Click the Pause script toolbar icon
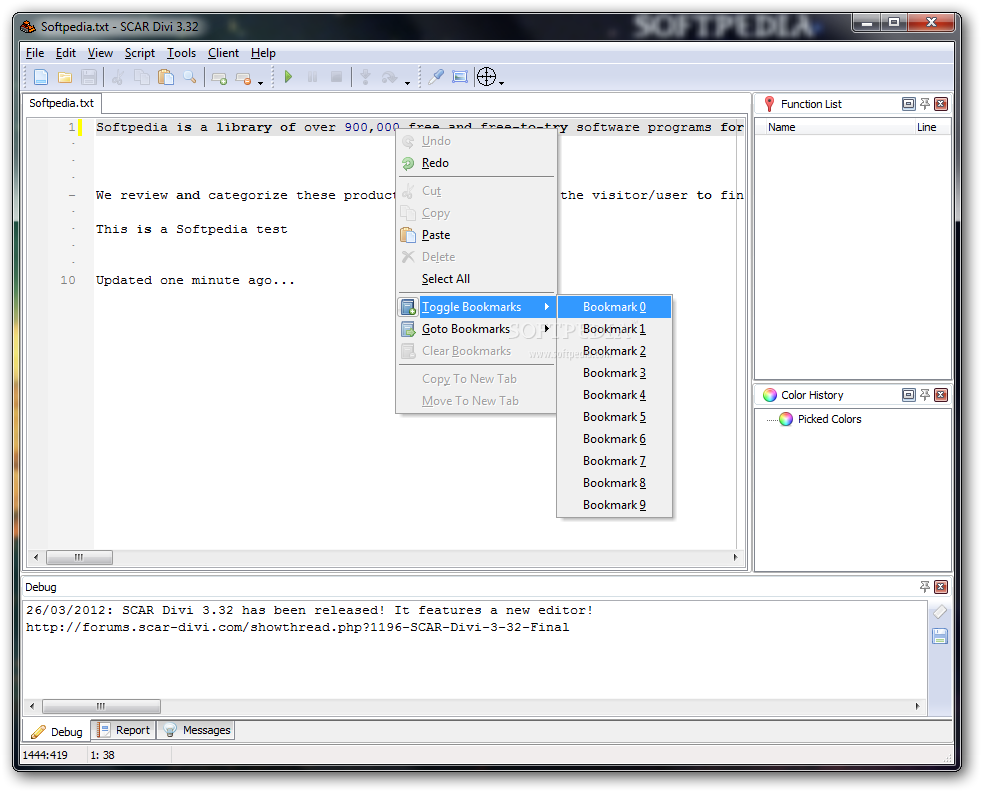This screenshot has height=792, width=982. point(312,77)
